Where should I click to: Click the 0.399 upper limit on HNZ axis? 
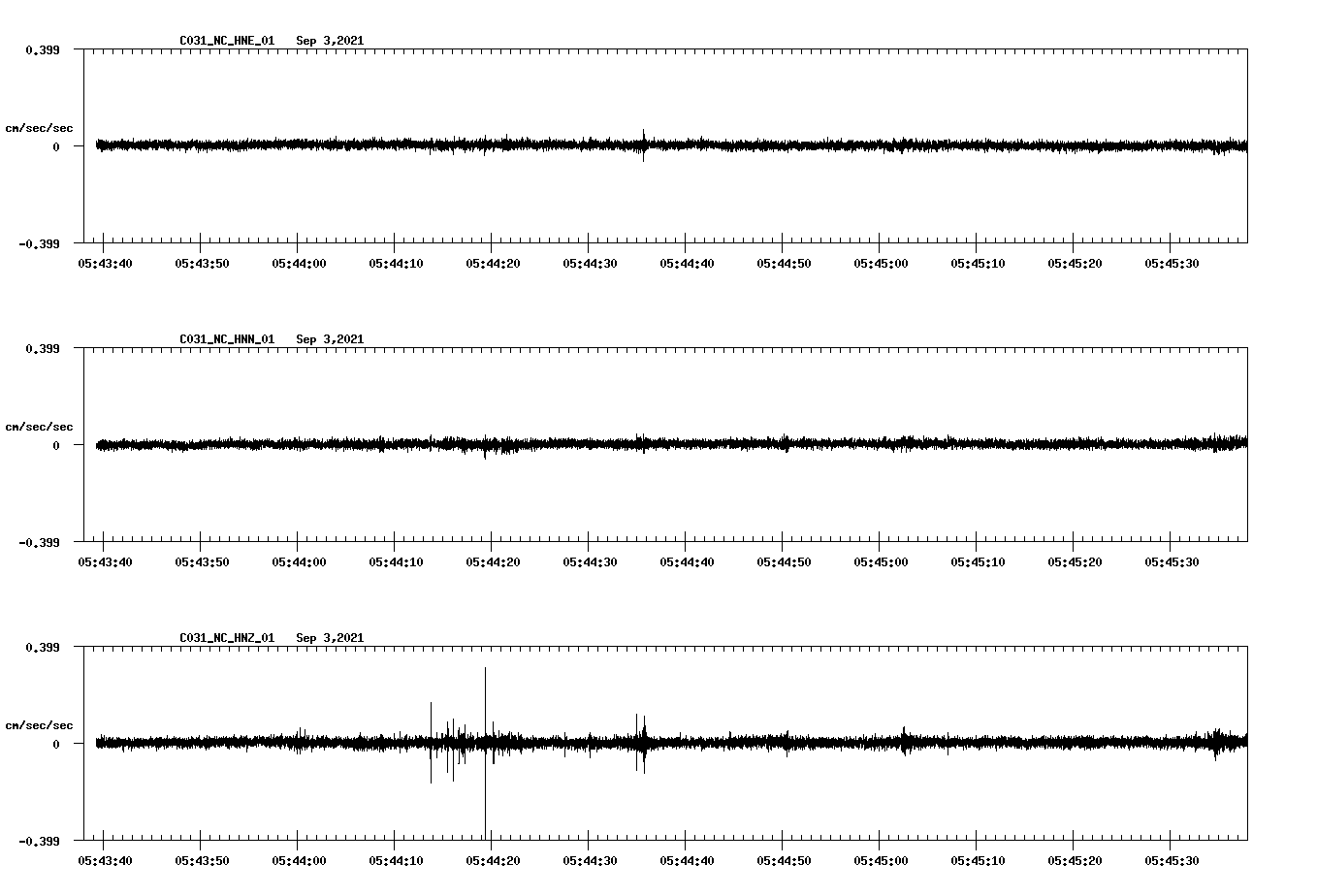42,647
